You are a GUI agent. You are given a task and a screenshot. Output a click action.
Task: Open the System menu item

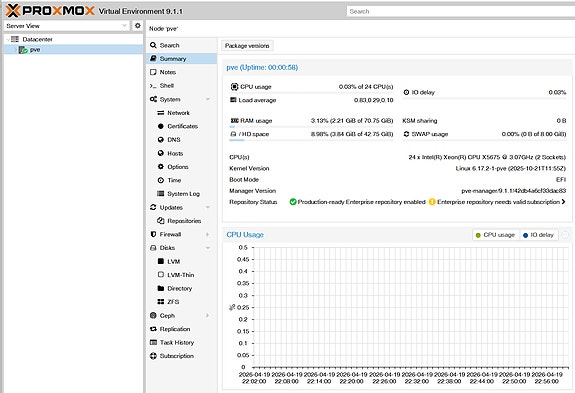click(182, 99)
